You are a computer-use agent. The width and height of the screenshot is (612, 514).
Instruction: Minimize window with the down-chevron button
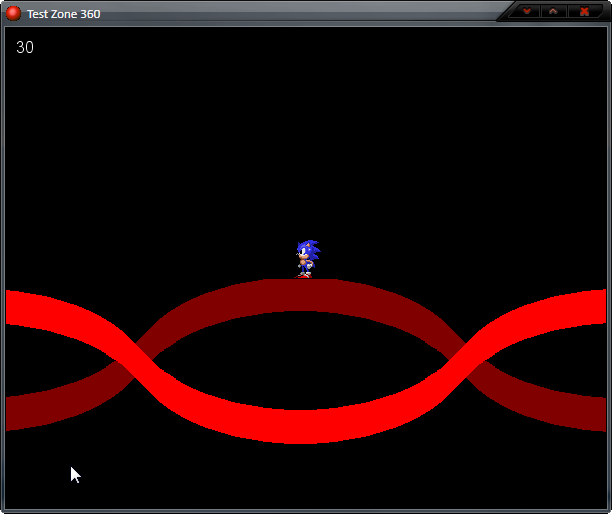[526, 12]
